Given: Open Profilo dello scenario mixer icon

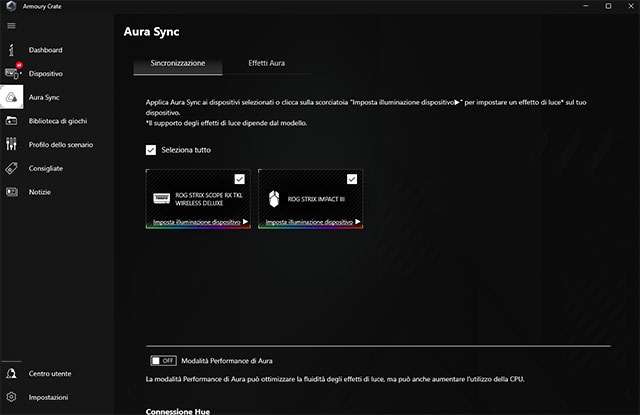Looking at the screenshot, I should (12, 145).
